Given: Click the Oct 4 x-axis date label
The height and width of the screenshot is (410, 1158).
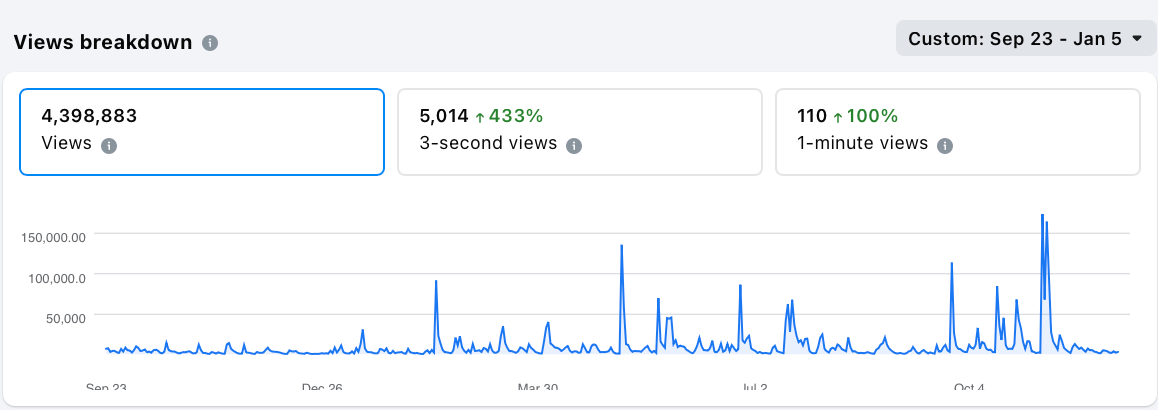Looking at the screenshot, I should tap(968, 388).
